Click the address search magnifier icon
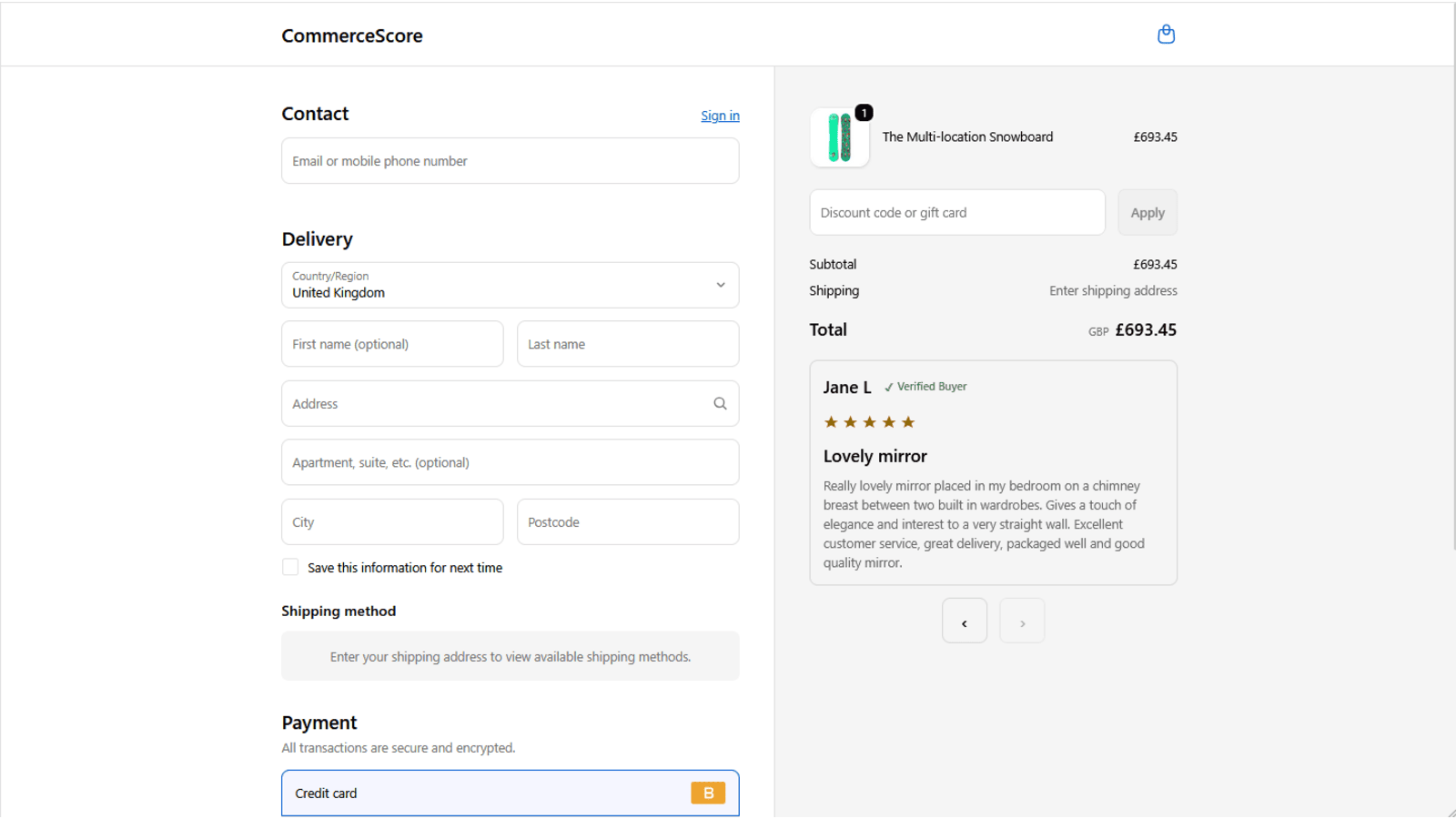This screenshot has height=819, width=1456. [x=719, y=403]
